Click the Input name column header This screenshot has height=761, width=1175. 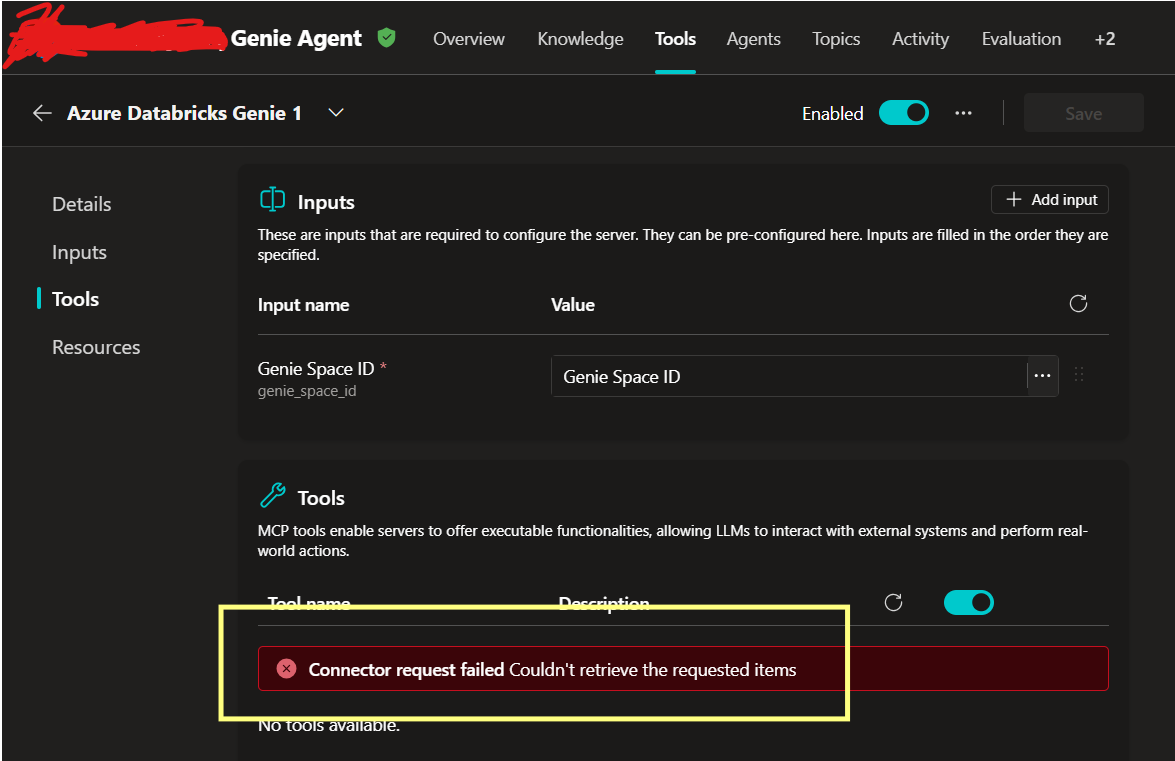(303, 305)
